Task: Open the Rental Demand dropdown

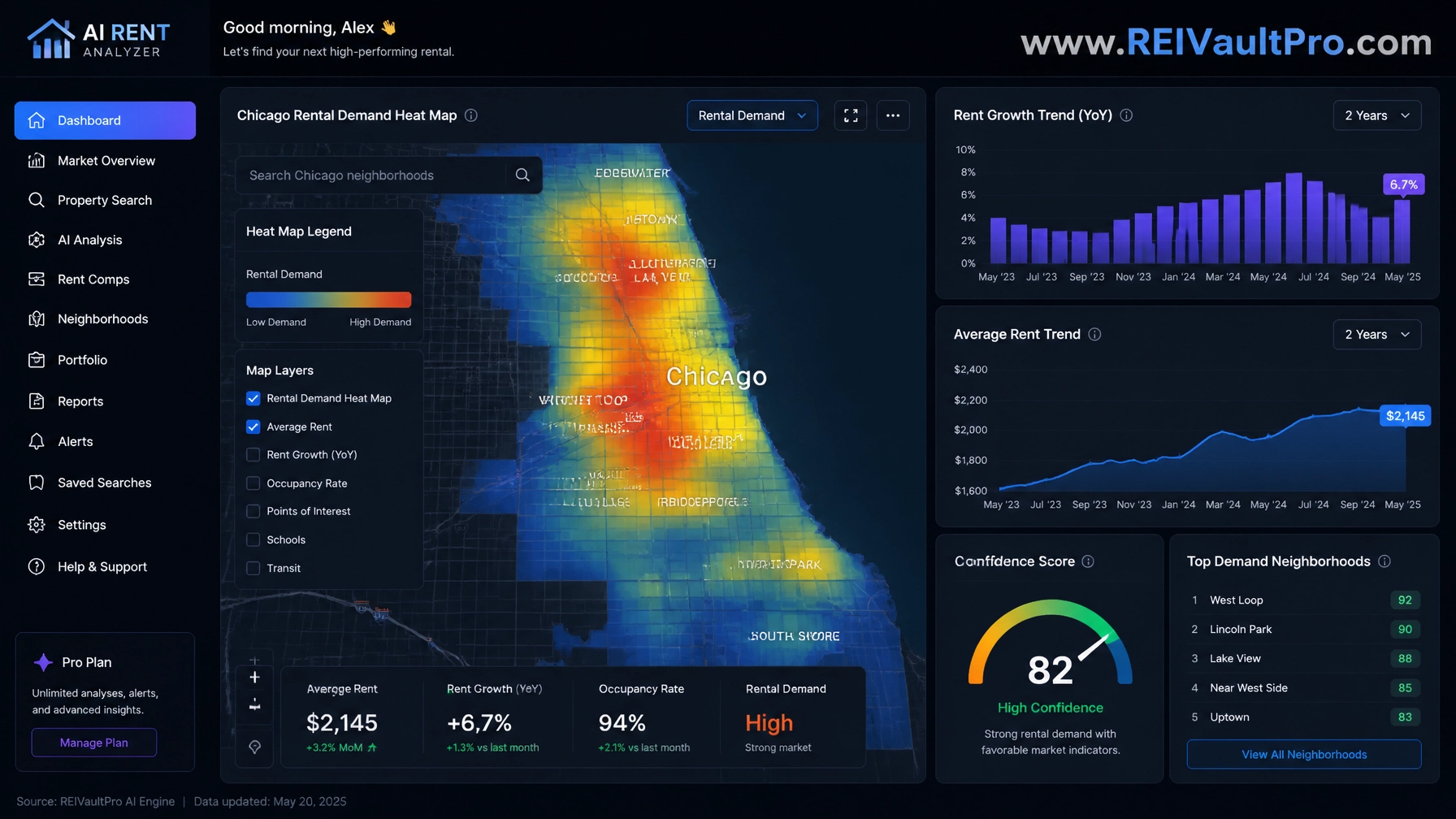Action: point(752,115)
